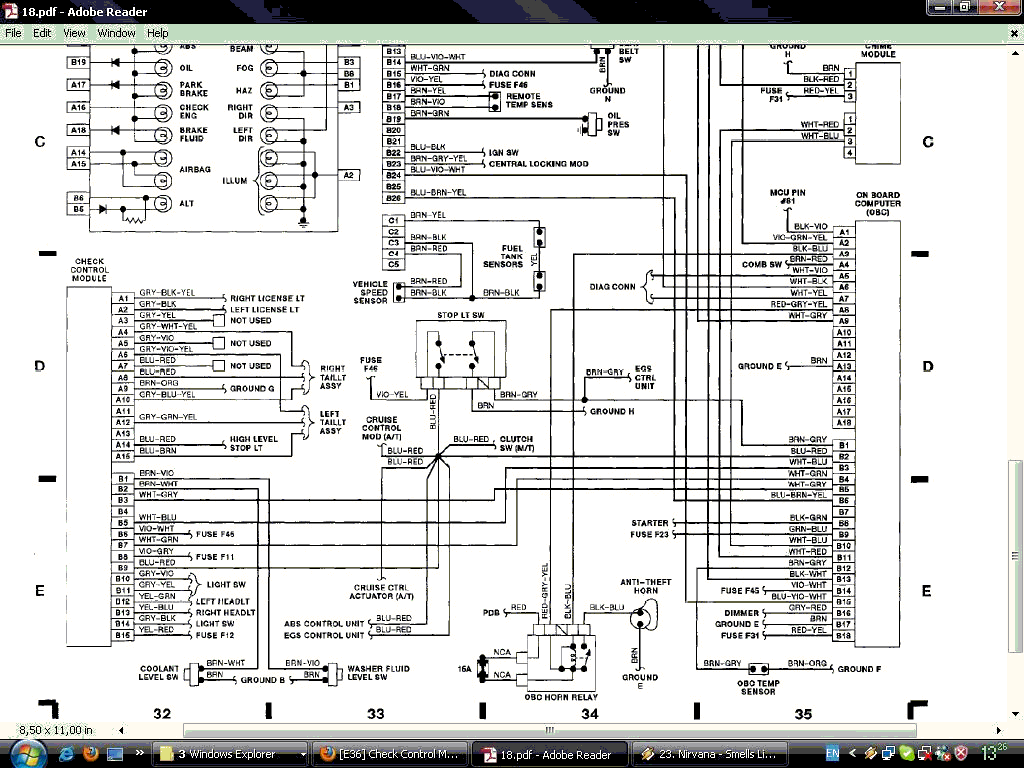This screenshot has width=1024, height=768.
Task: Launch Internet Explorer from Quick Launch
Action: click(x=67, y=753)
